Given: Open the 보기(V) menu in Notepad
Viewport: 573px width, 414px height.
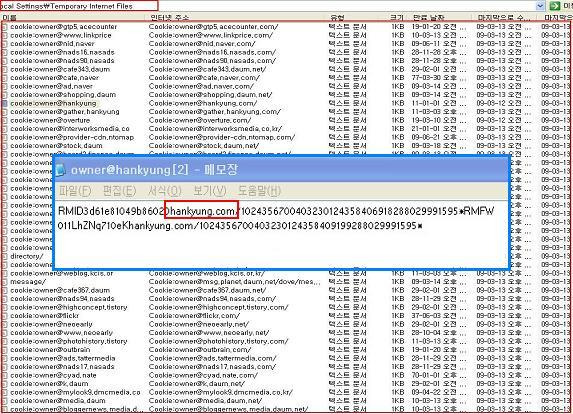Looking at the screenshot, I should (x=210, y=191).
